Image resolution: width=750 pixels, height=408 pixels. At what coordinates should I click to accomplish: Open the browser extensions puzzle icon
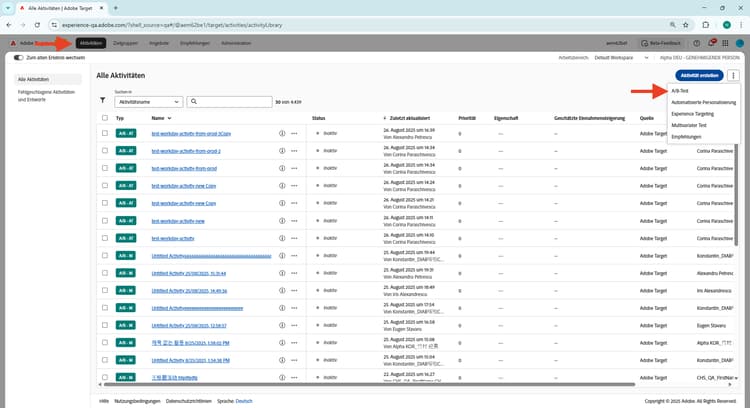706,25
